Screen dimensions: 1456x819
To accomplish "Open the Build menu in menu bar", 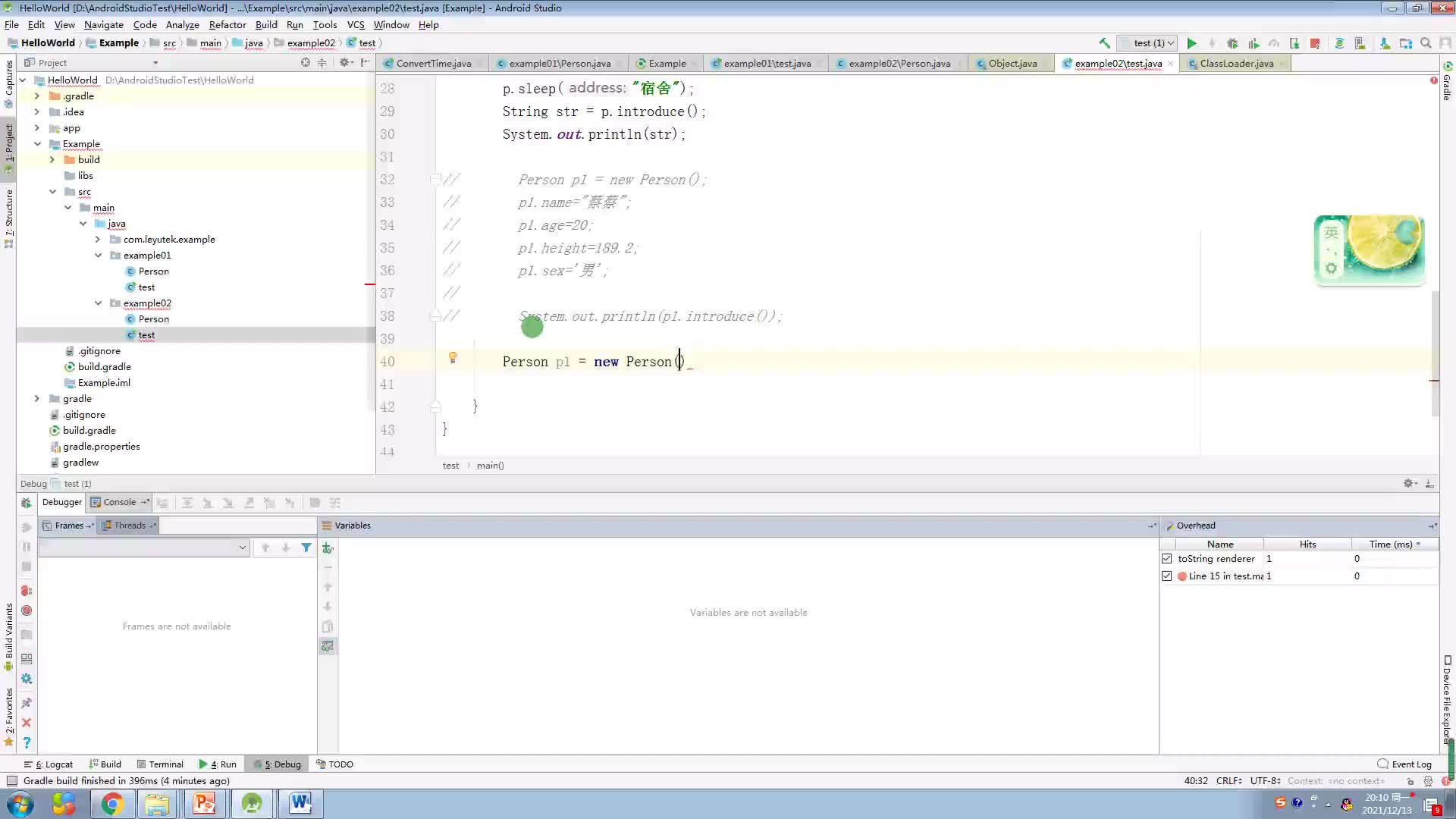I will (265, 24).
